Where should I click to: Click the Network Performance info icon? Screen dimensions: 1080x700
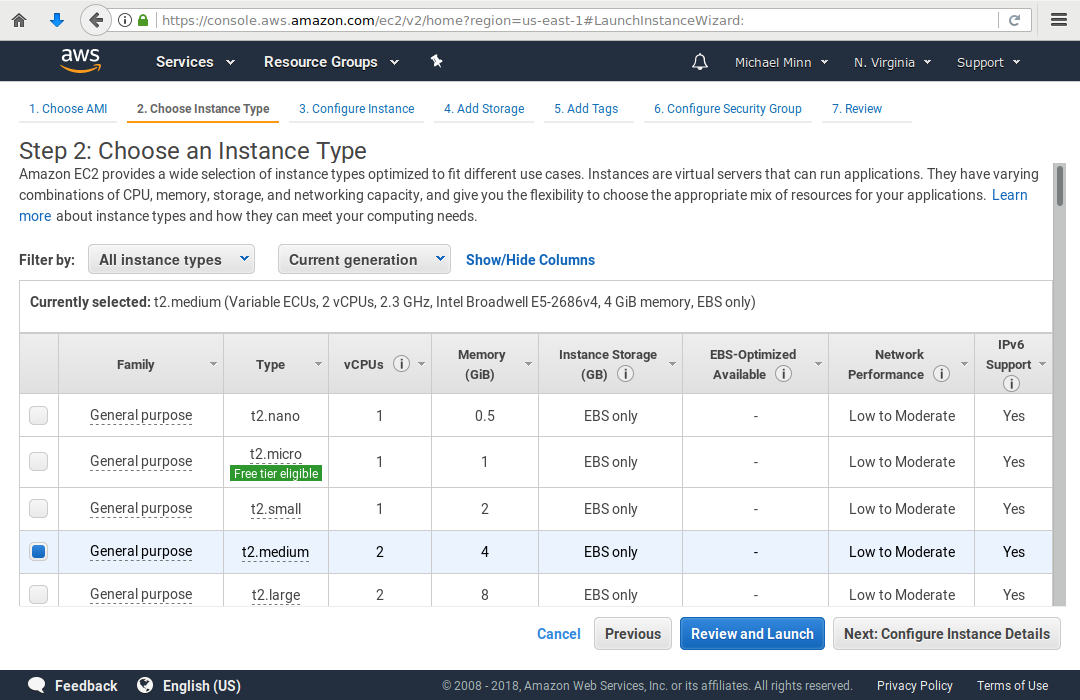coord(941,374)
